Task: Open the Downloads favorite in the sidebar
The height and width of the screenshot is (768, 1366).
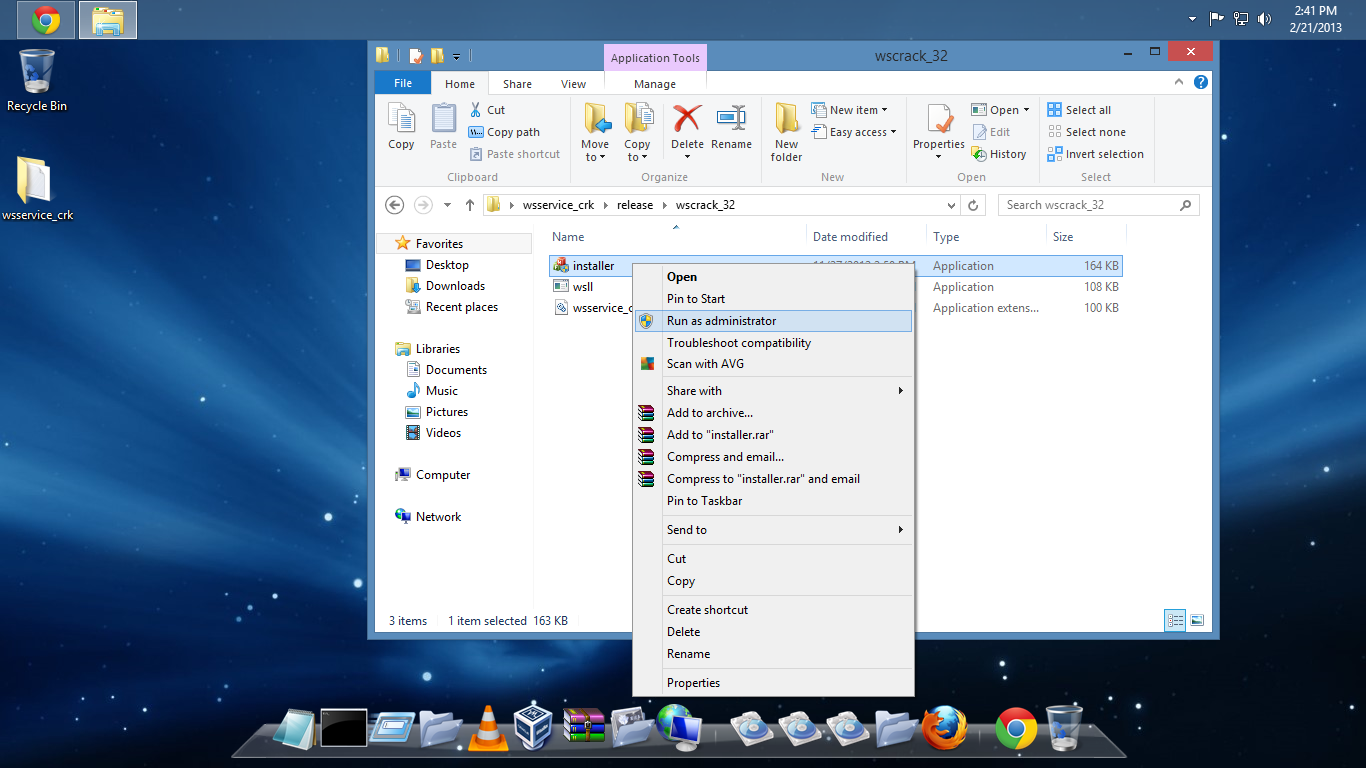Action: pyautogui.click(x=453, y=285)
